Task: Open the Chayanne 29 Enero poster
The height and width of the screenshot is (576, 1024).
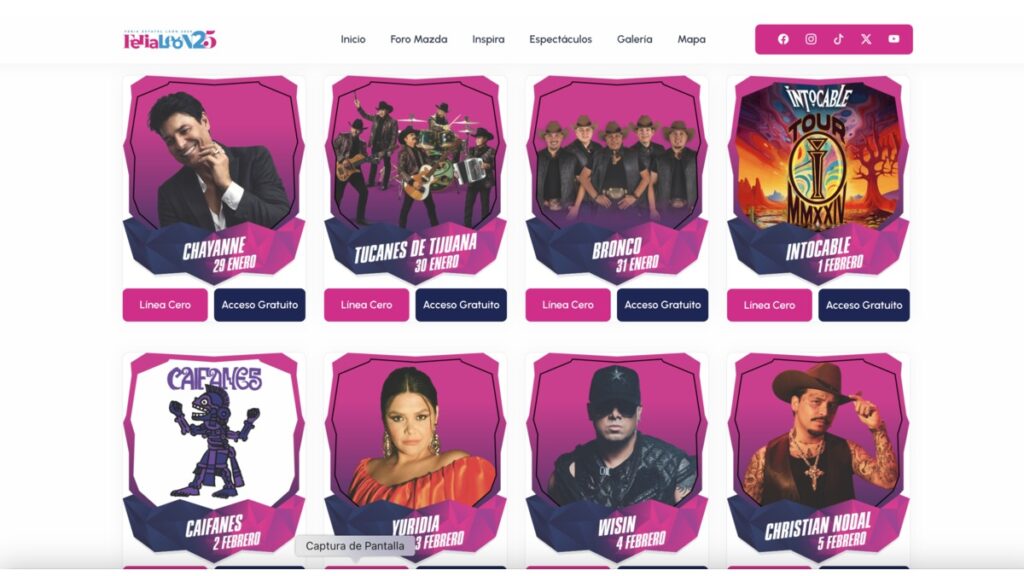Action: pos(214,179)
